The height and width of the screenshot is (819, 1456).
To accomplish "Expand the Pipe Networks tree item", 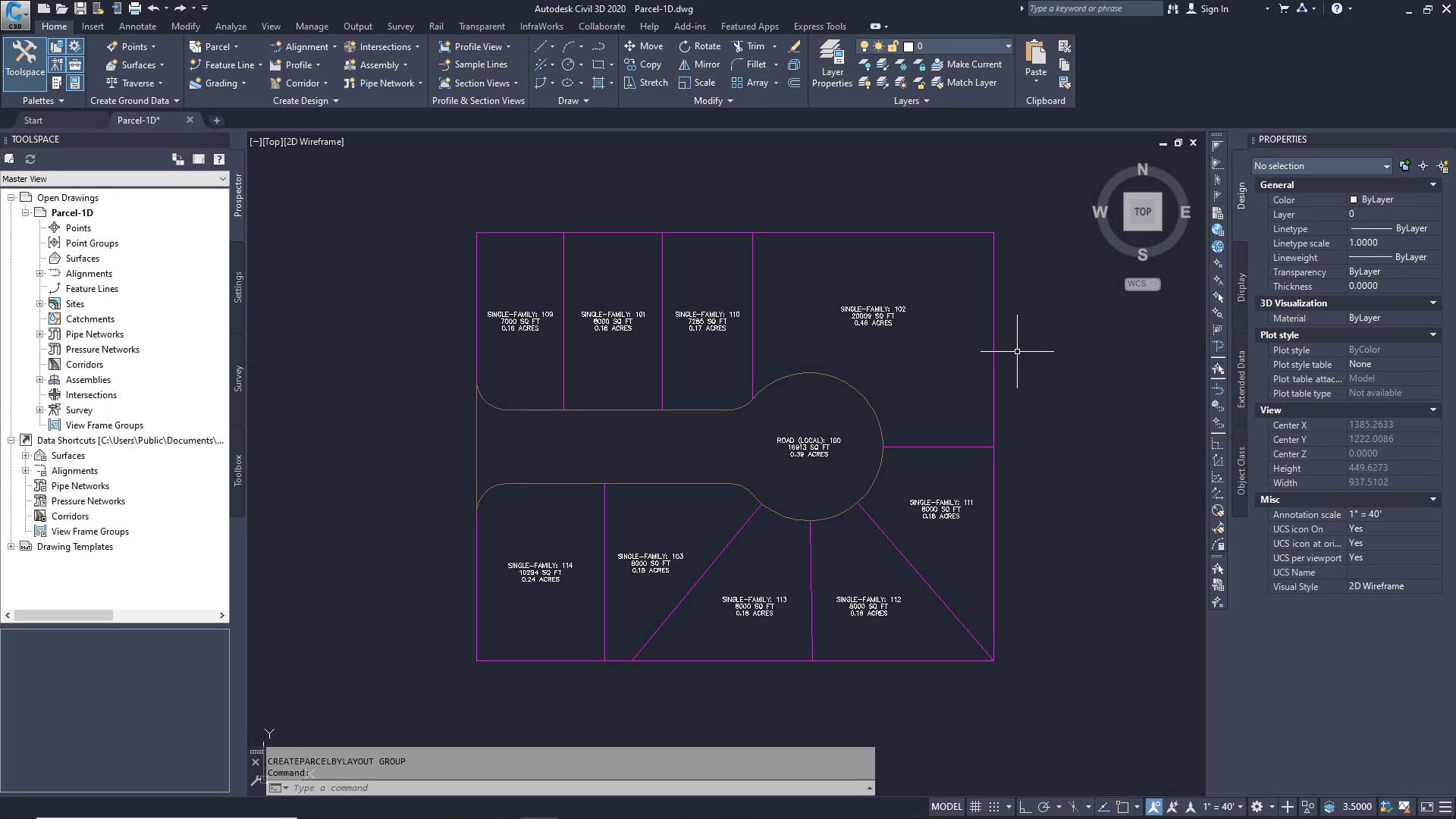I will [x=40, y=334].
